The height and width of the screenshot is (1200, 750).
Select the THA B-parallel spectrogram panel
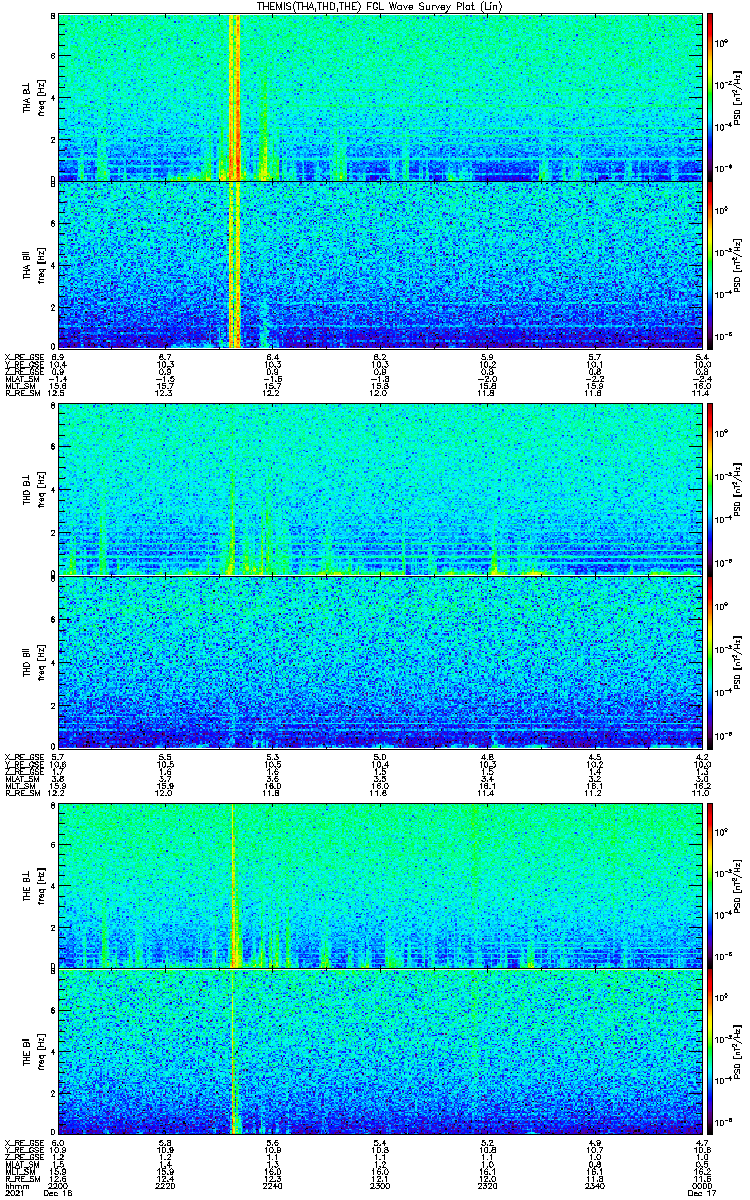pos(380,265)
